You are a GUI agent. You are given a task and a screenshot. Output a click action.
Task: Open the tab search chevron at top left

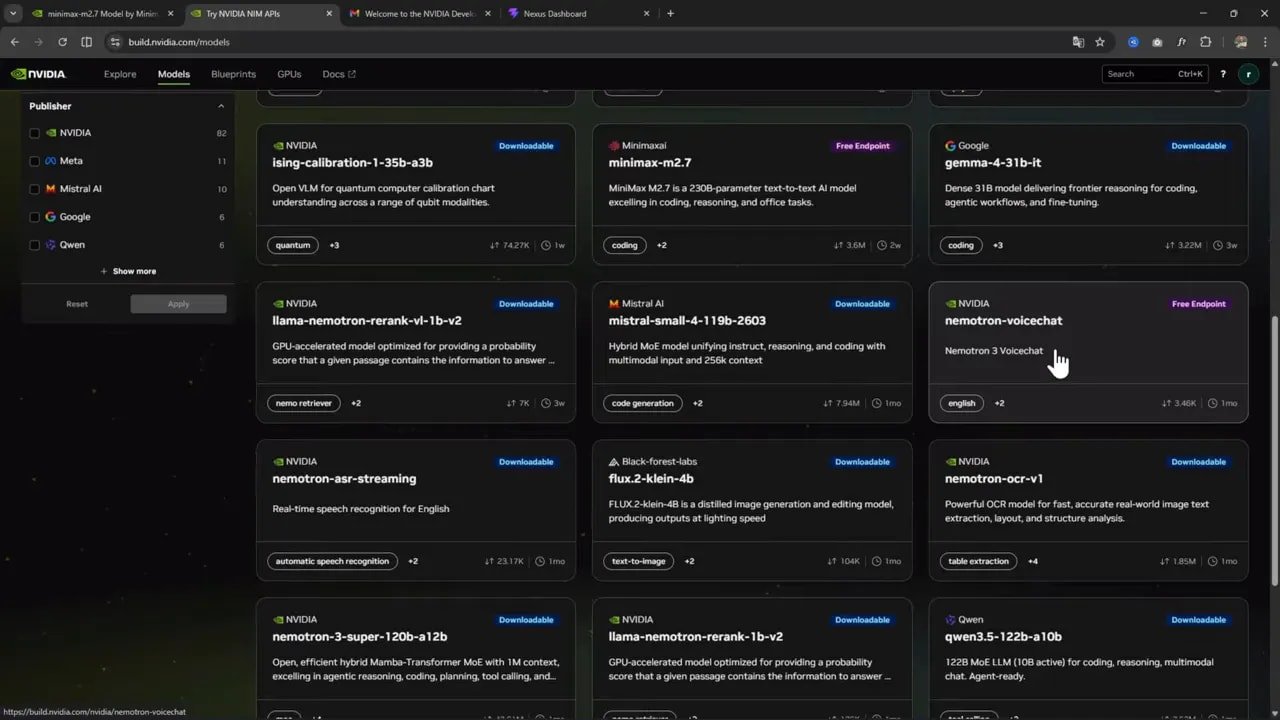click(x=13, y=14)
